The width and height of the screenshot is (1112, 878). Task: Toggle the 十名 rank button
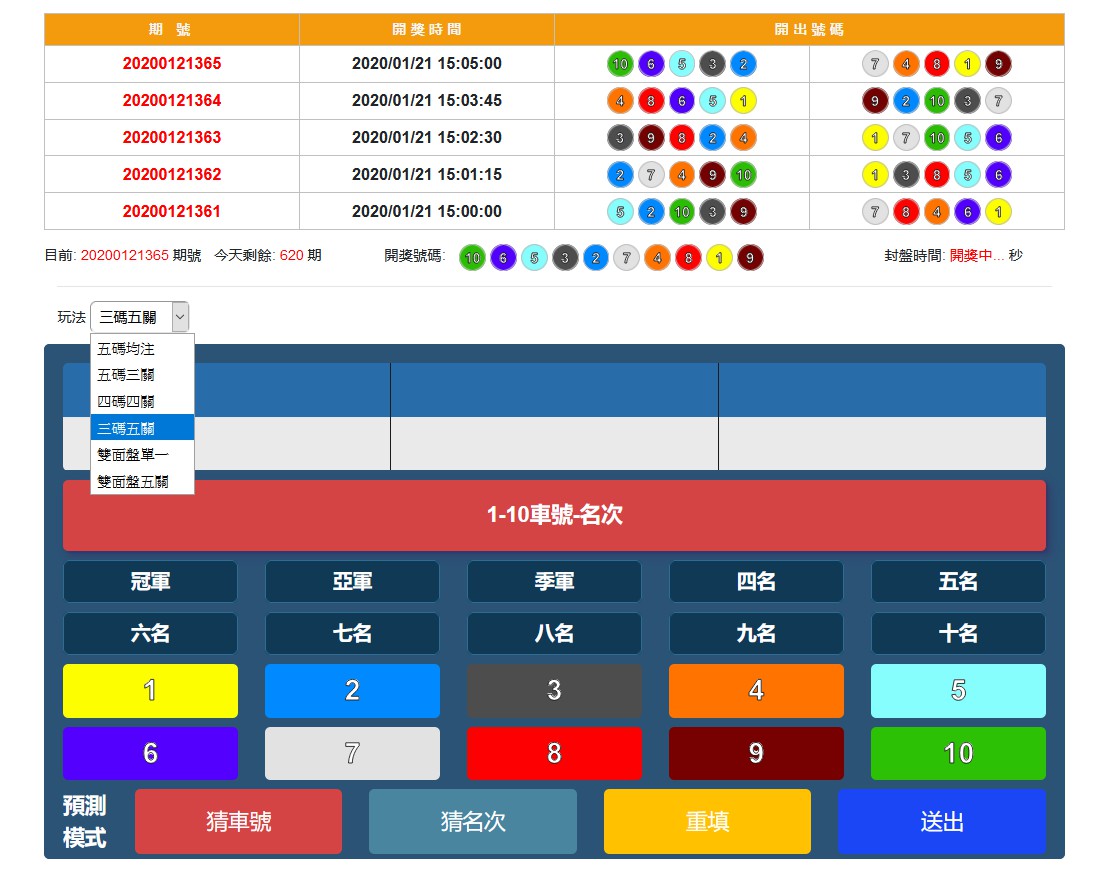click(958, 634)
